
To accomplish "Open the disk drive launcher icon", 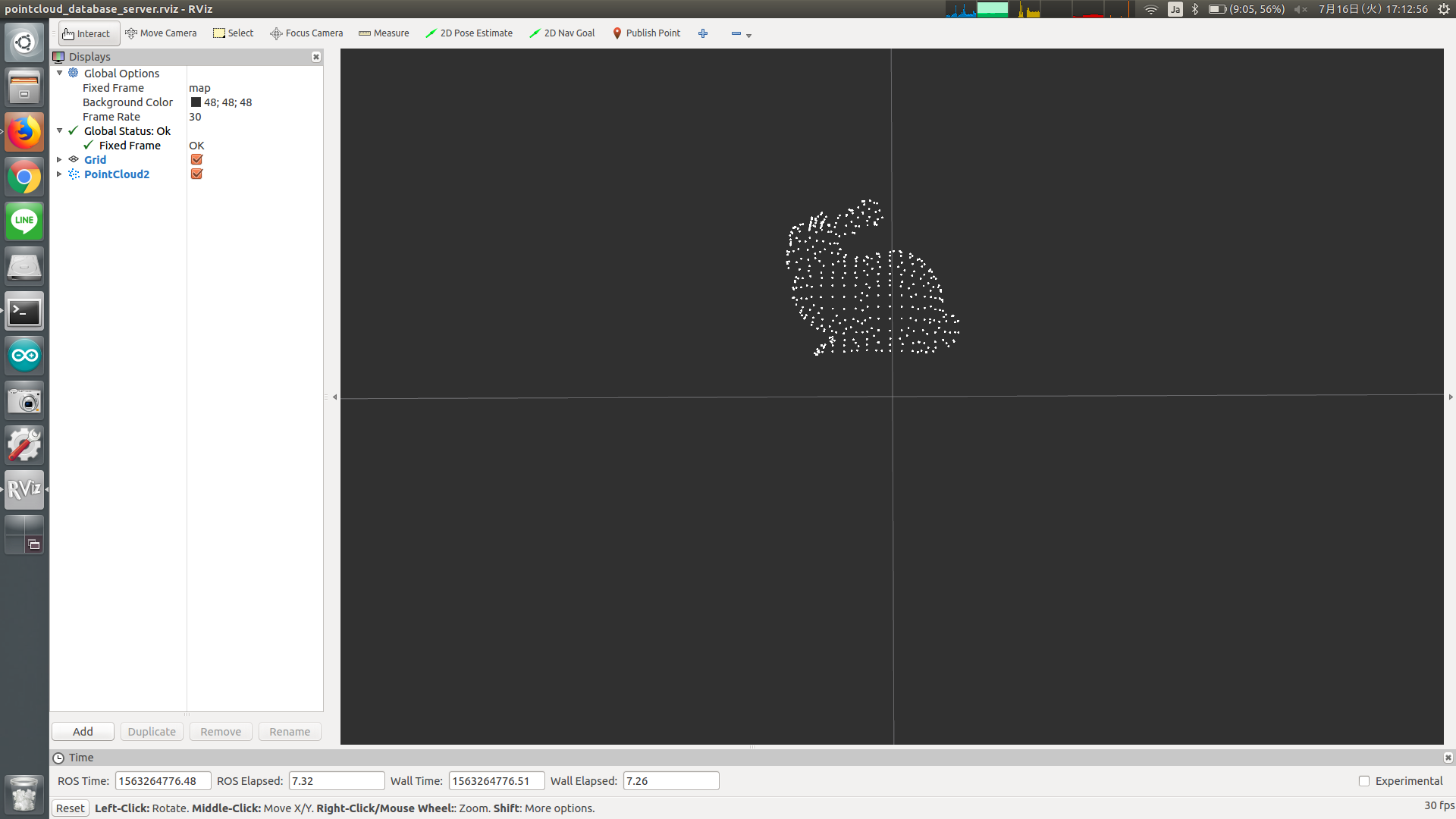I will coord(24,267).
